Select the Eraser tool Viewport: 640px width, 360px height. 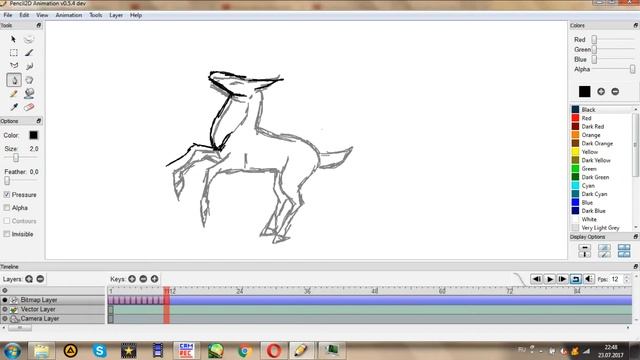pyautogui.click(x=29, y=107)
